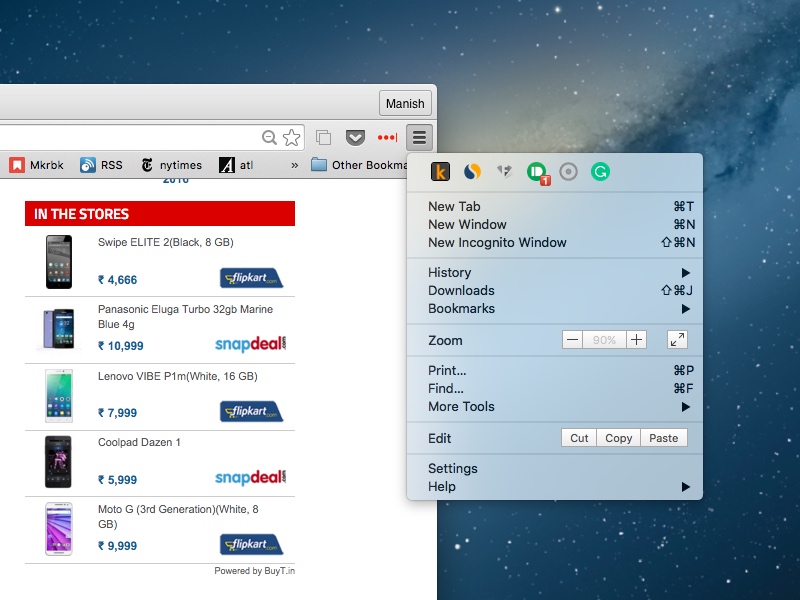Open Panasonic Eluga Turbo 32gb Marine Blue link
This screenshot has width=800, height=600.
[185, 317]
